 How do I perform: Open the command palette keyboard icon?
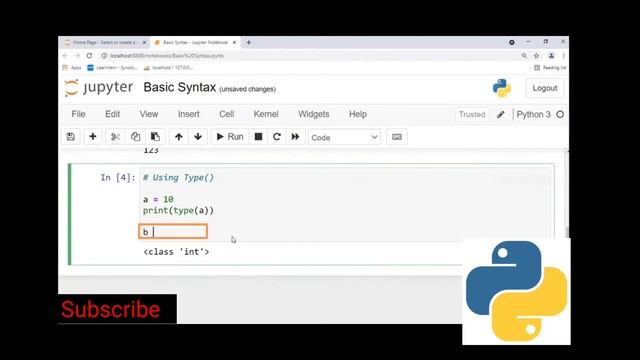[397, 137]
